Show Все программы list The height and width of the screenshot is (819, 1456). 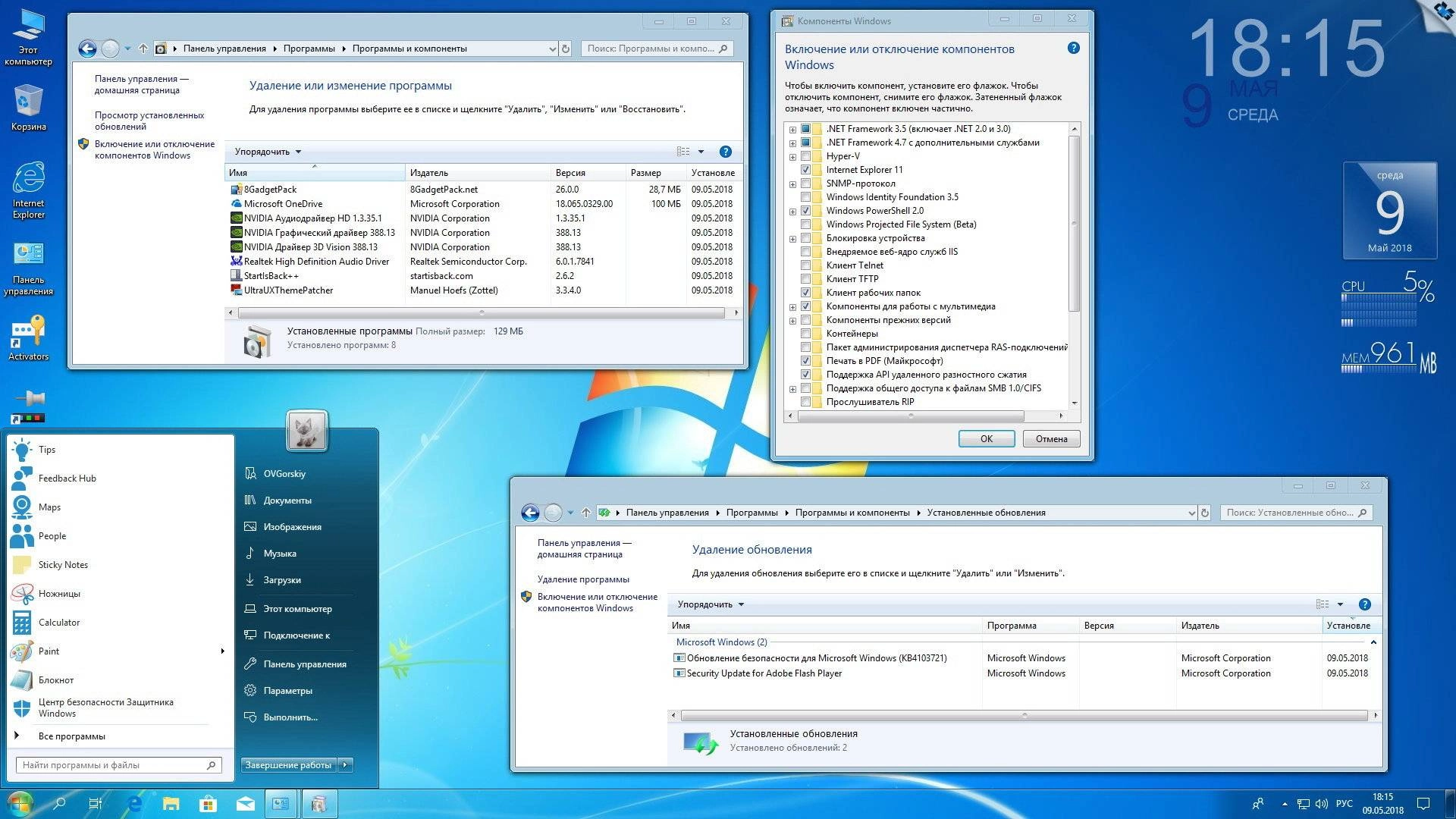point(71,736)
